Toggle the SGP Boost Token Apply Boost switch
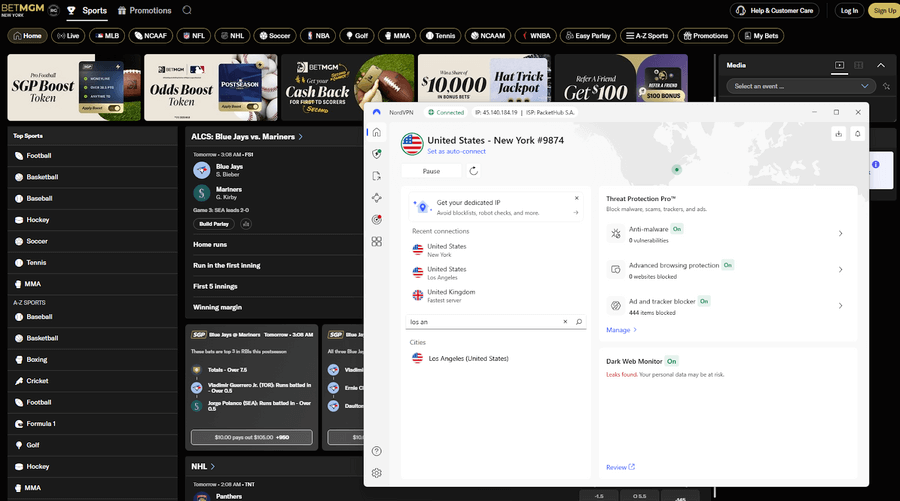The height and width of the screenshot is (501, 900). click(115, 108)
